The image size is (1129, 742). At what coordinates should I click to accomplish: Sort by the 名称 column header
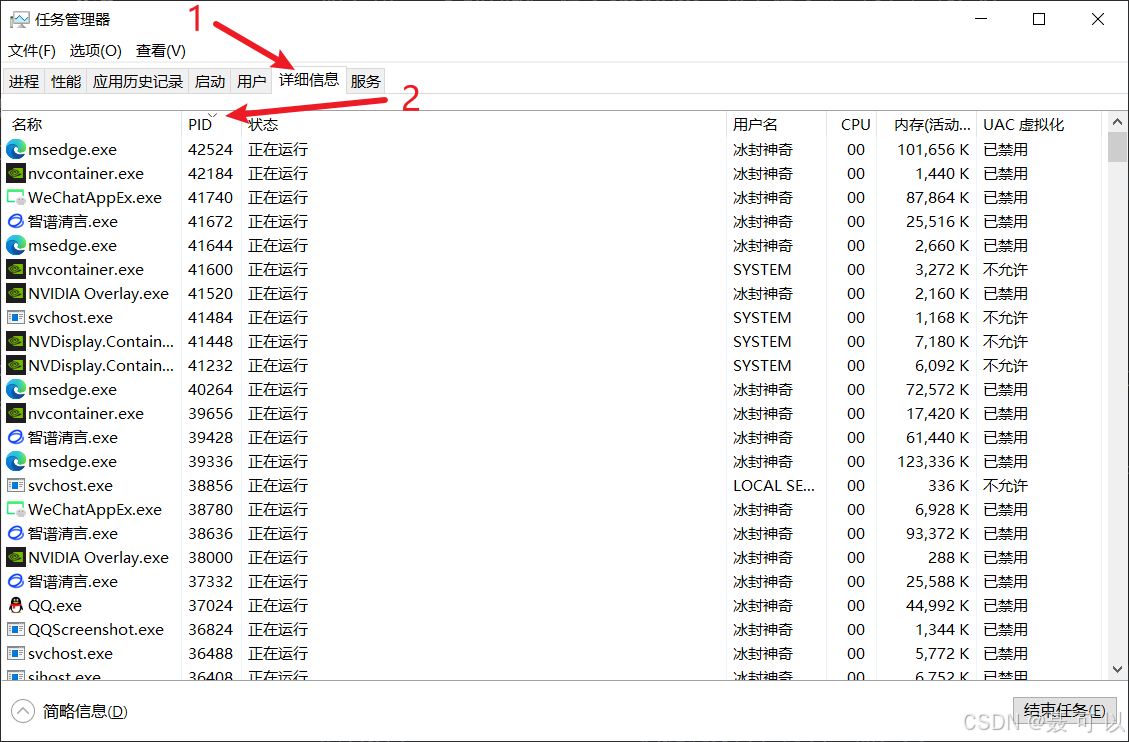[x=93, y=125]
